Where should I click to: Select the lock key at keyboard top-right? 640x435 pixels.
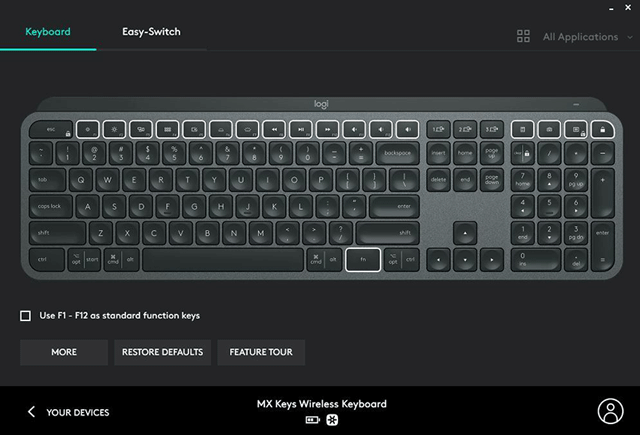(x=602, y=129)
